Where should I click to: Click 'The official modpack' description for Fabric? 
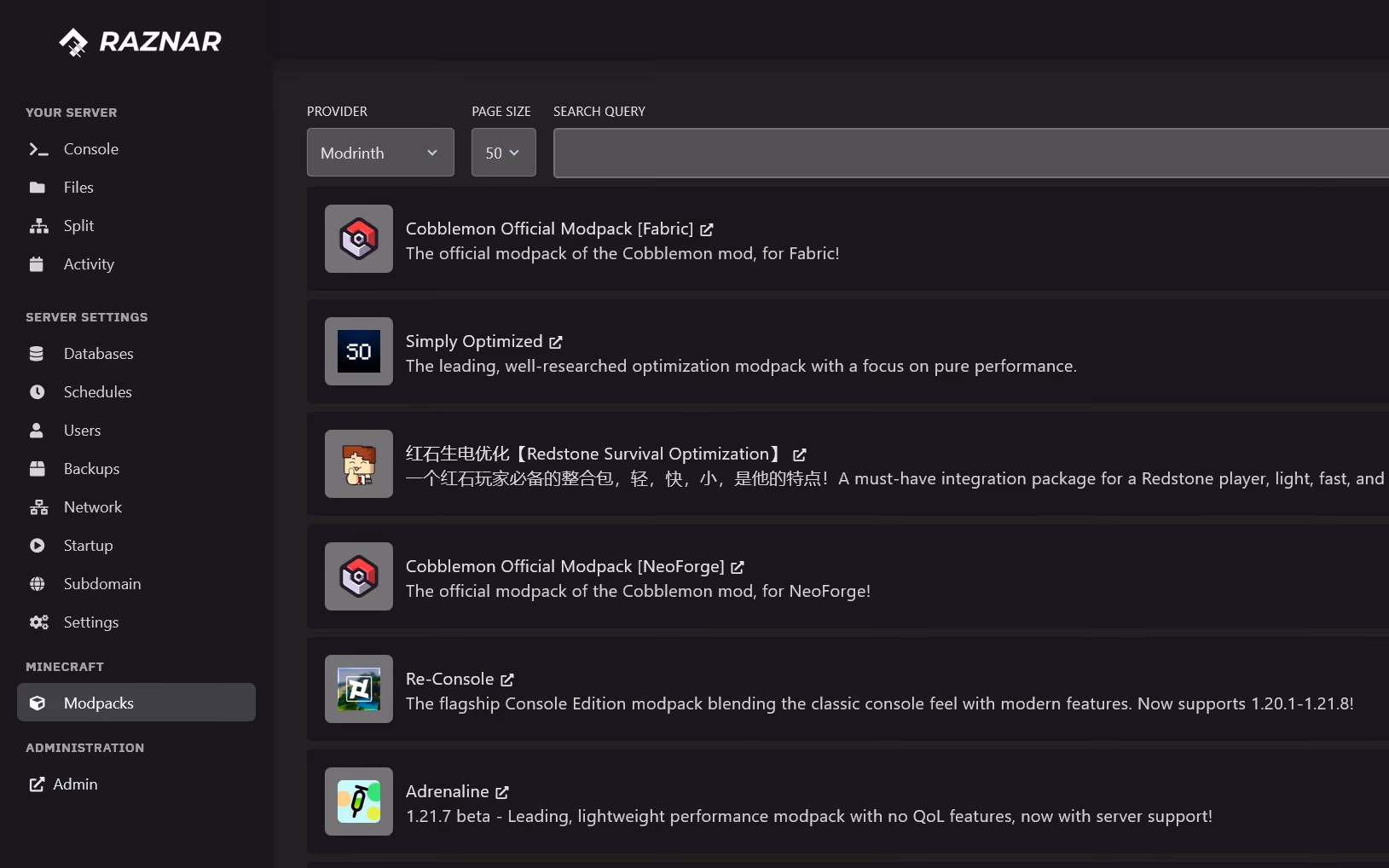pos(622,253)
